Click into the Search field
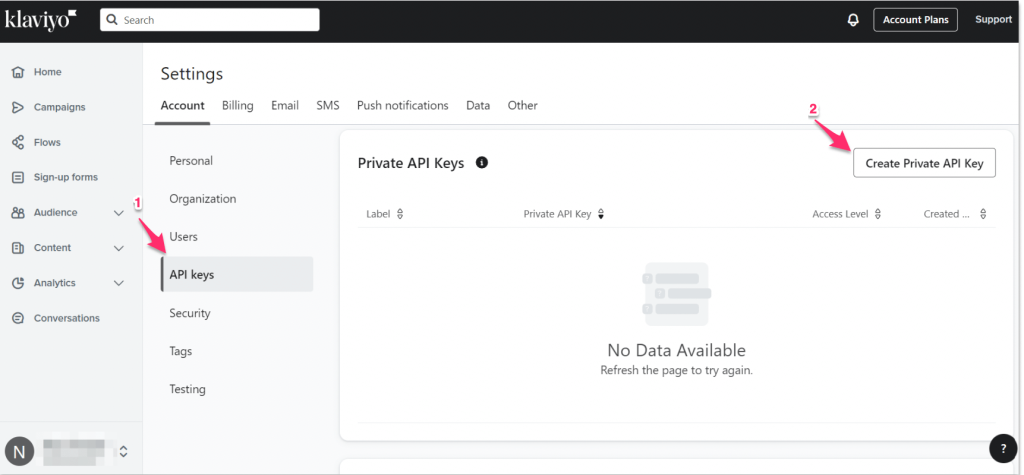The height and width of the screenshot is (475, 1024). [x=210, y=20]
